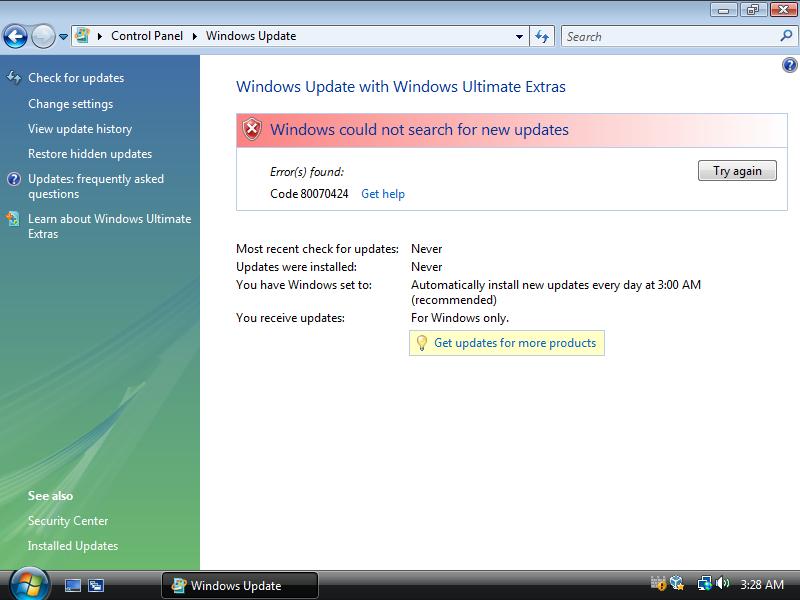Expand arrow before Windows Update breadcrumb
The height and width of the screenshot is (600, 800).
194,36
